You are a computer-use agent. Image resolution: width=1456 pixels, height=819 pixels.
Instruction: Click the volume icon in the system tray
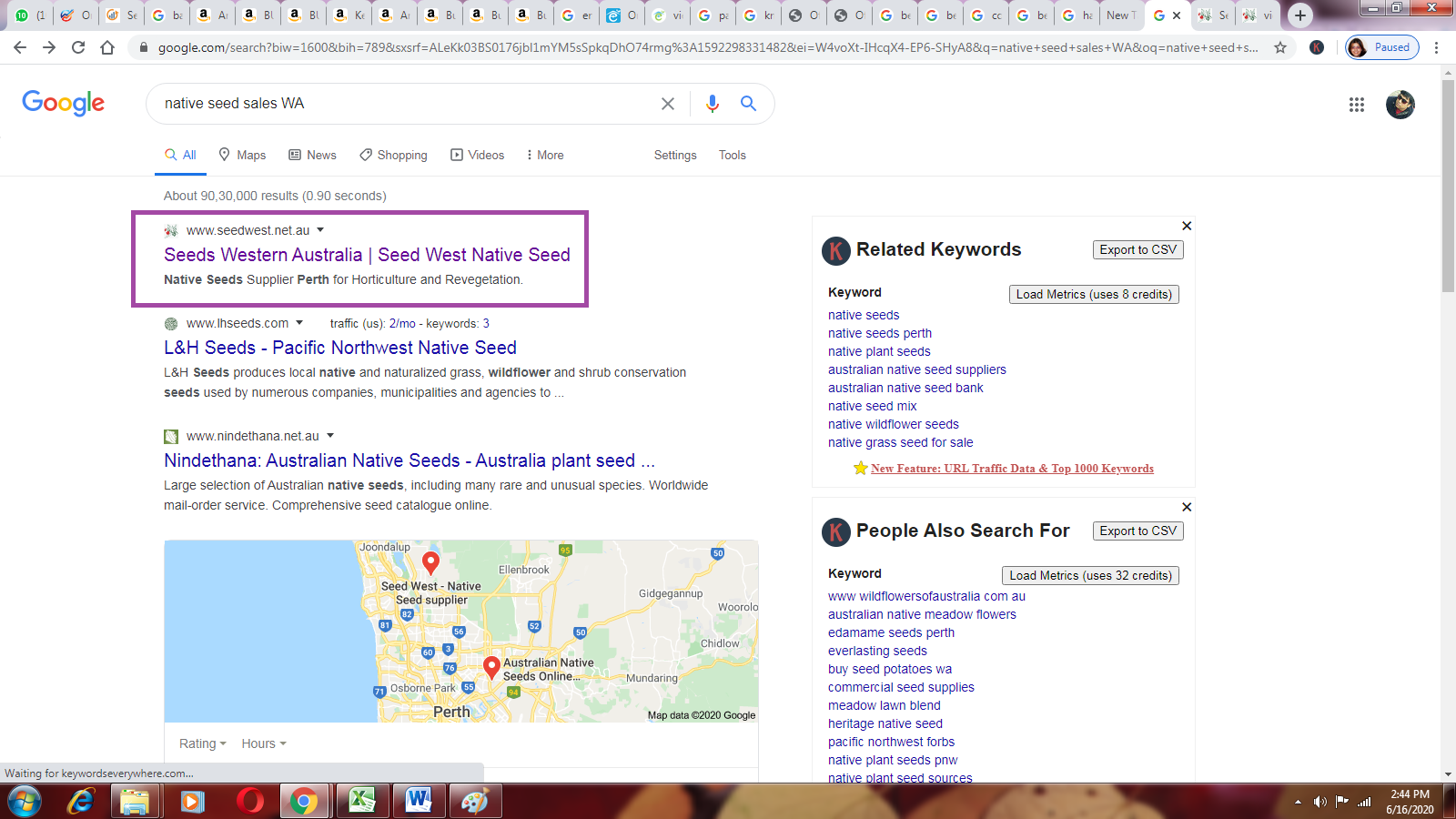pos(1320,802)
